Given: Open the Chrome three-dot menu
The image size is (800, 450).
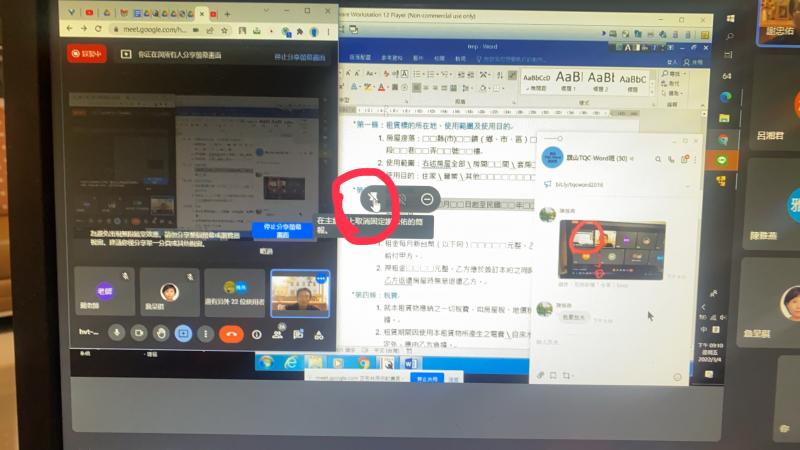Looking at the screenshot, I should click(329, 32).
